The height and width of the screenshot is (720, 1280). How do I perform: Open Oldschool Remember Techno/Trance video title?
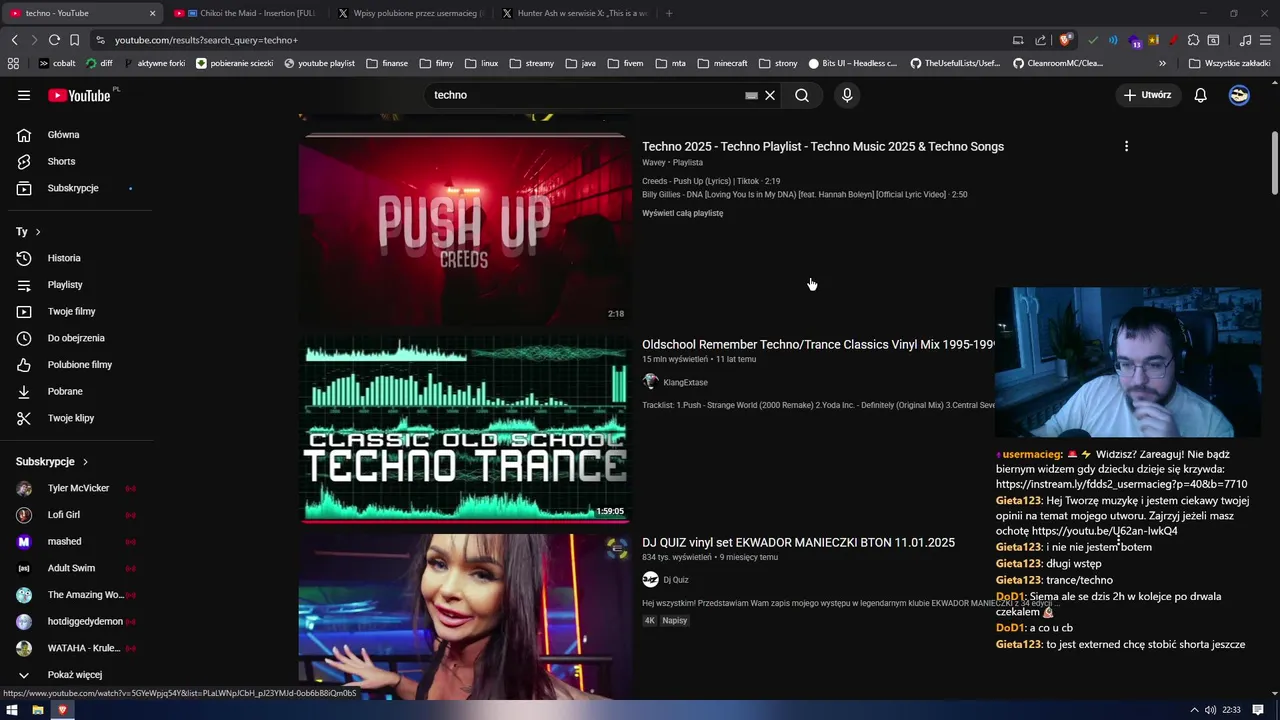tap(818, 344)
